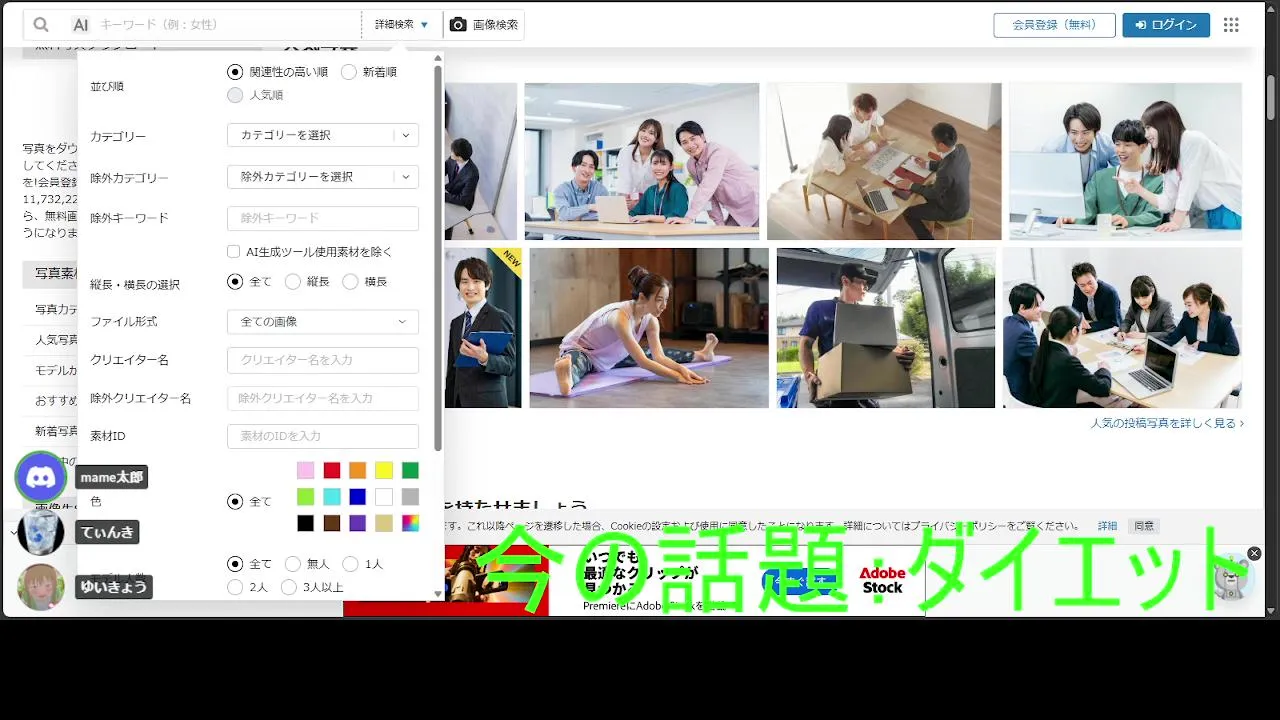The width and height of the screenshot is (1280, 720).
Task: Open the 全ての画像 file format dropdown
Action: [323, 322]
